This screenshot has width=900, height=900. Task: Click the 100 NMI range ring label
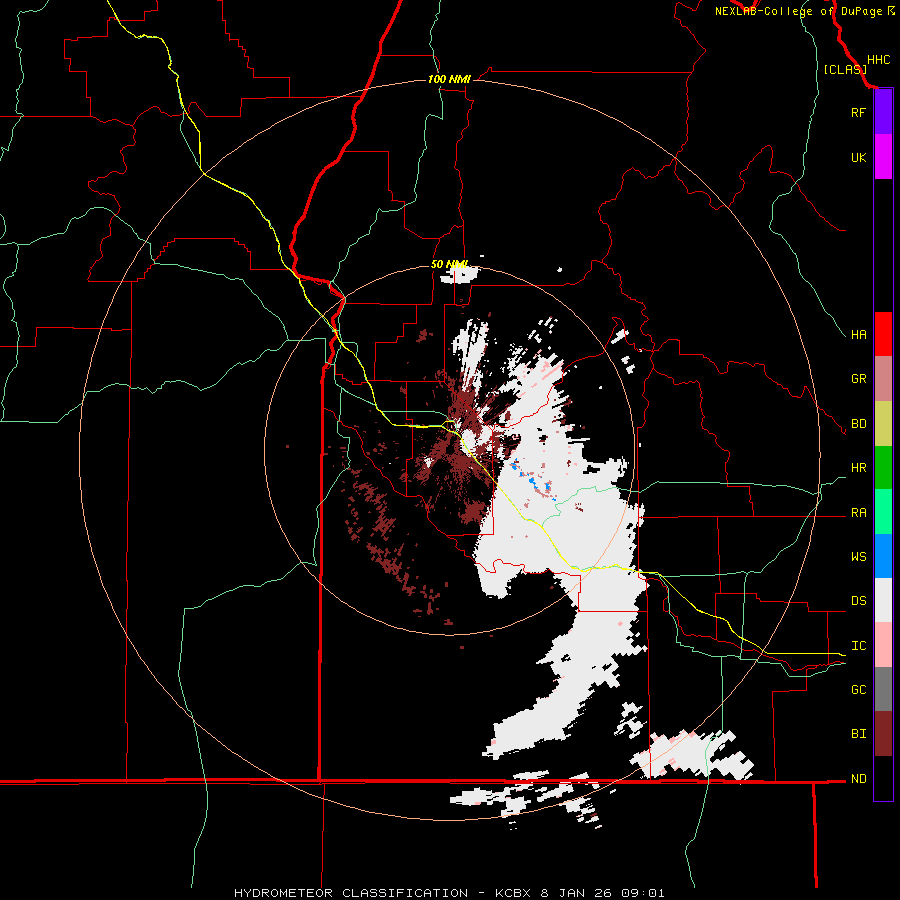[449, 79]
